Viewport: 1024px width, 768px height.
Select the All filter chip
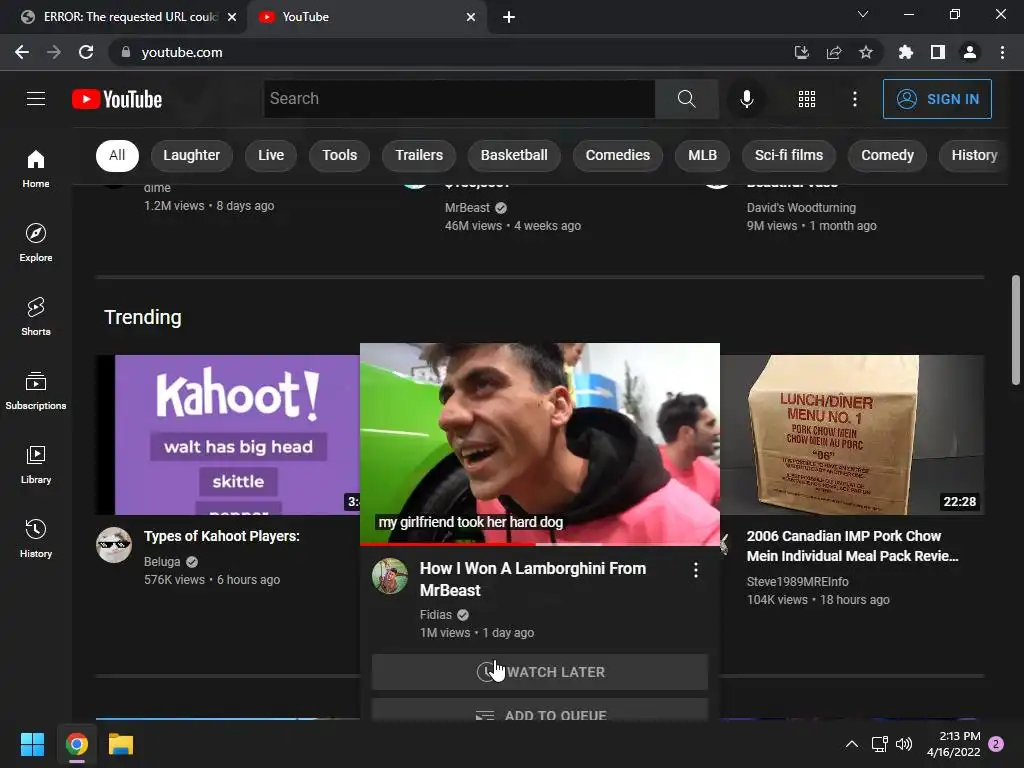[117, 155]
